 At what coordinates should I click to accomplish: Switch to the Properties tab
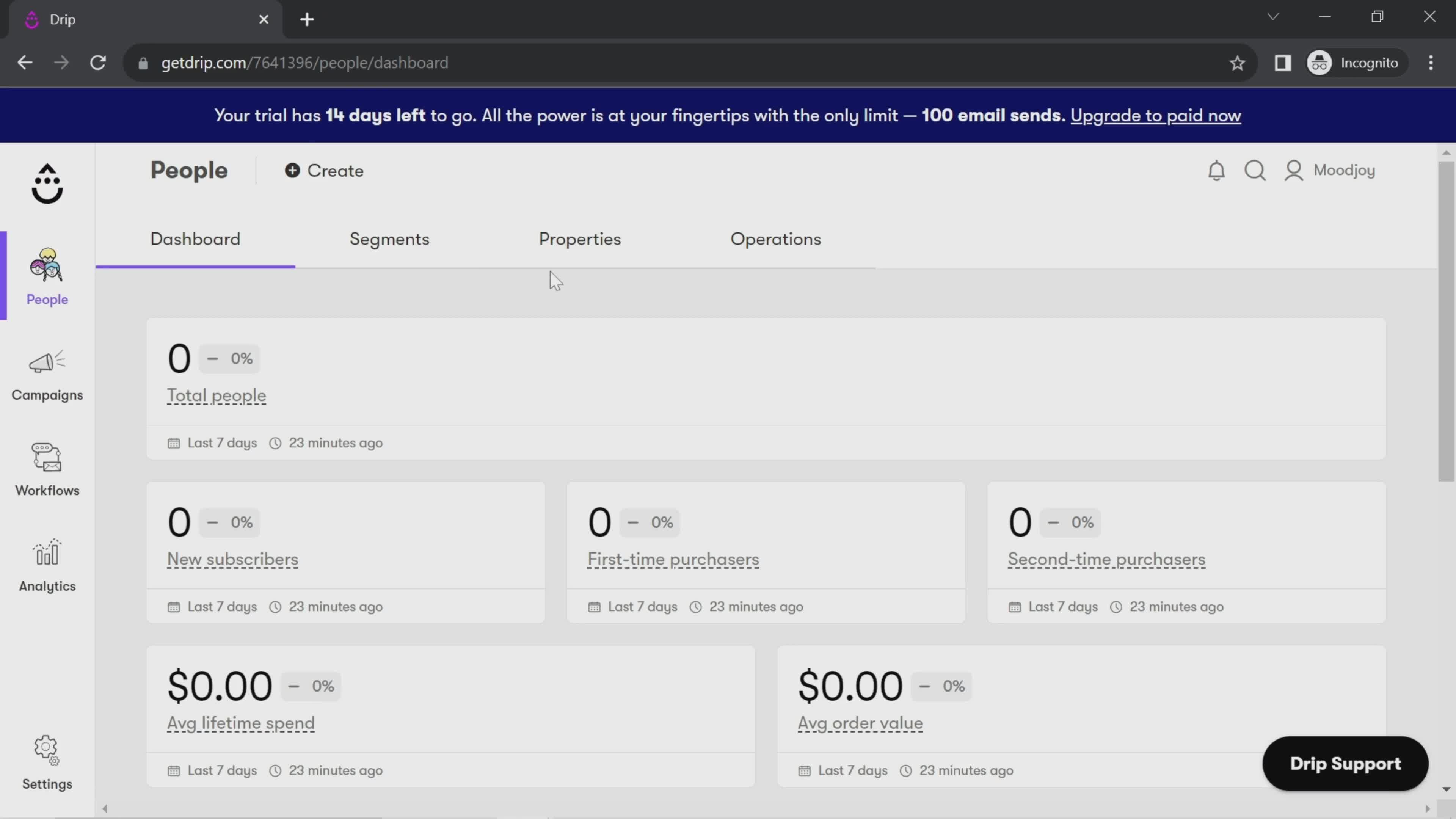[580, 239]
